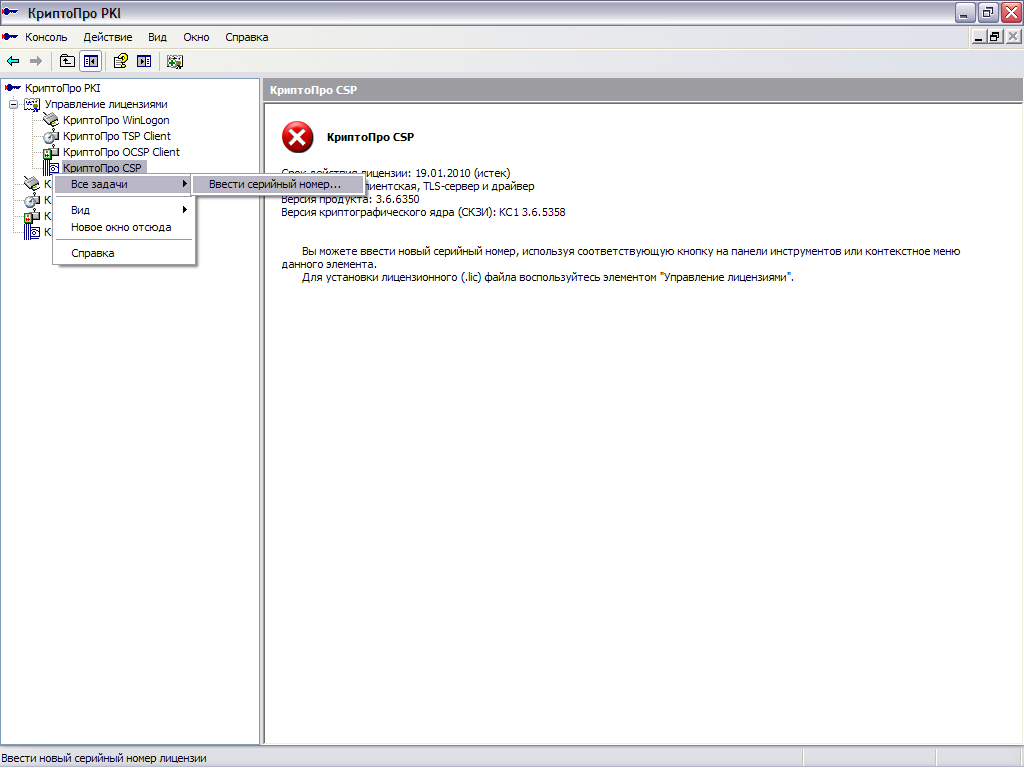The height and width of the screenshot is (768, 1024).
Task: Click the Управление лицензиями node icon
Action: [32, 104]
